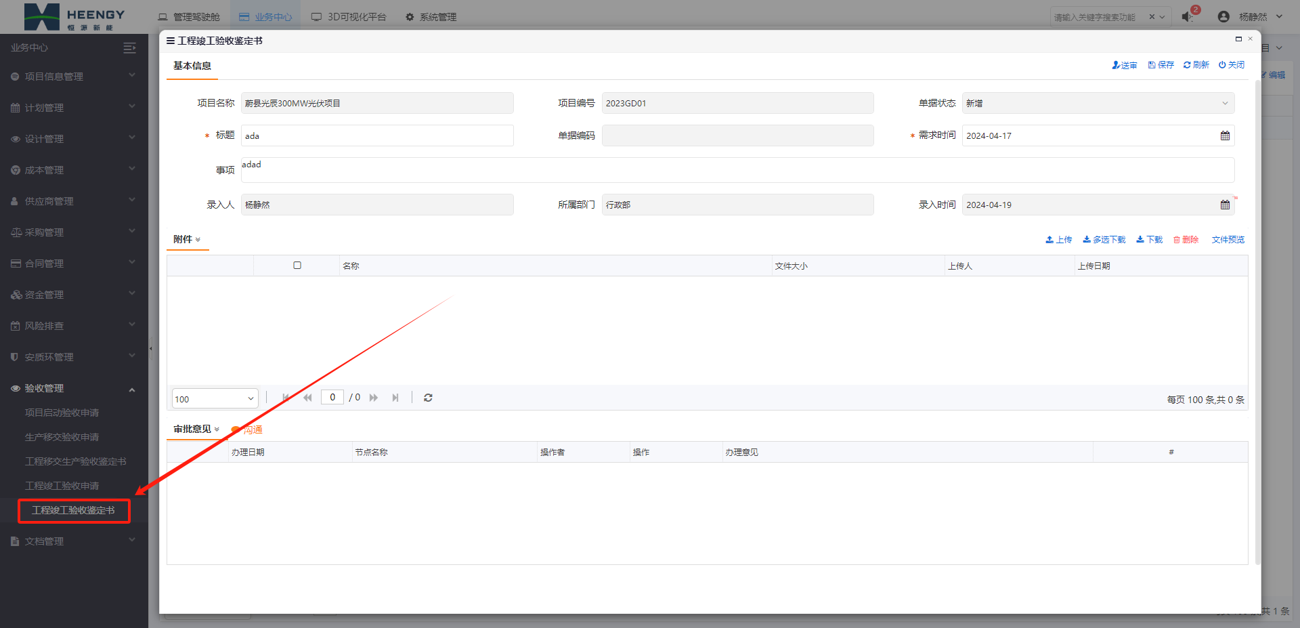Open 工程移交生产验收鉴定书 in the sidebar
Viewport: 1300px width, 628px height.
pyautogui.click(x=76, y=462)
